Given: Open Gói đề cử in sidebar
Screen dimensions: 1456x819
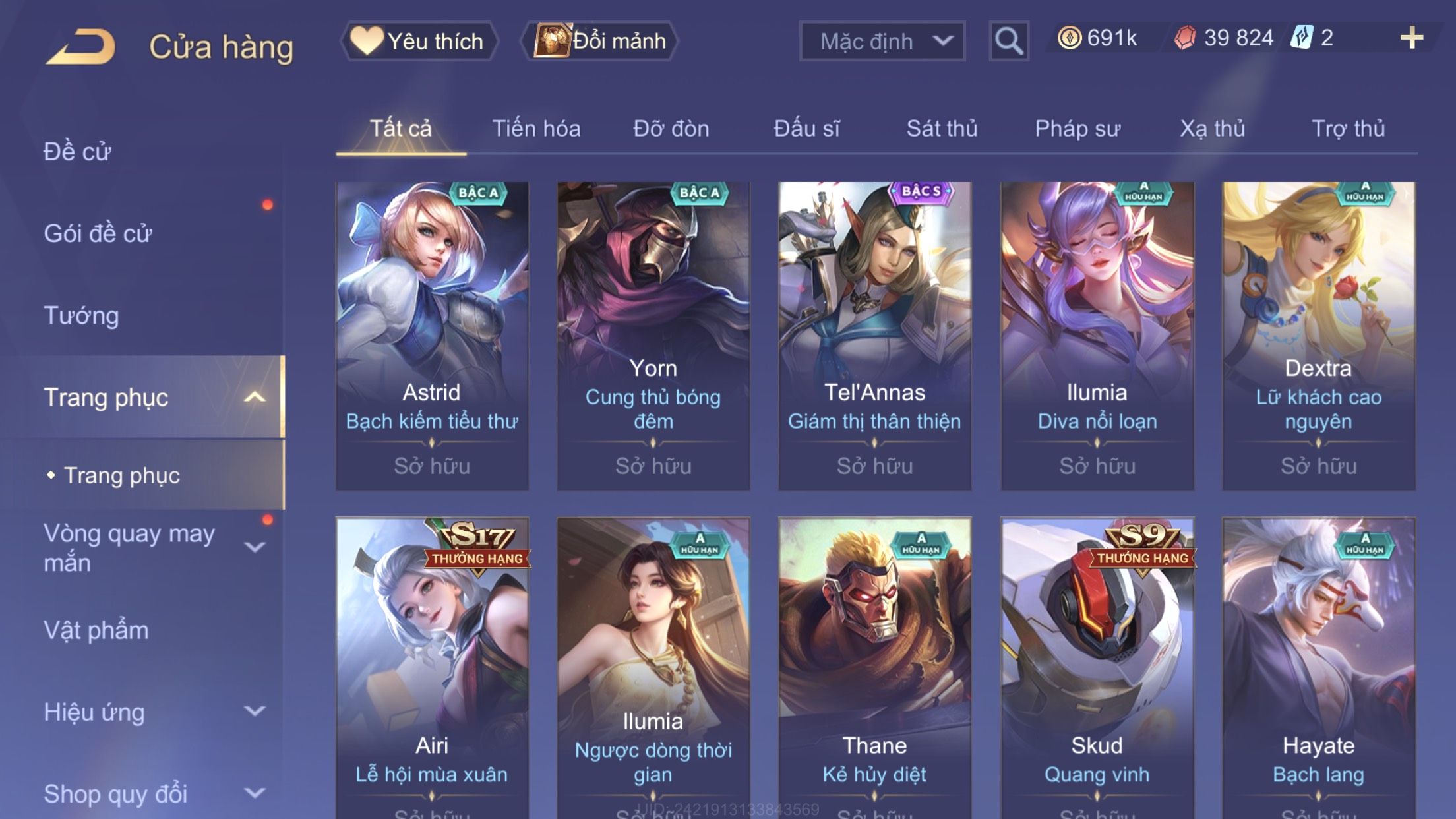Looking at the screenshot, I should (x=98, y=233).
